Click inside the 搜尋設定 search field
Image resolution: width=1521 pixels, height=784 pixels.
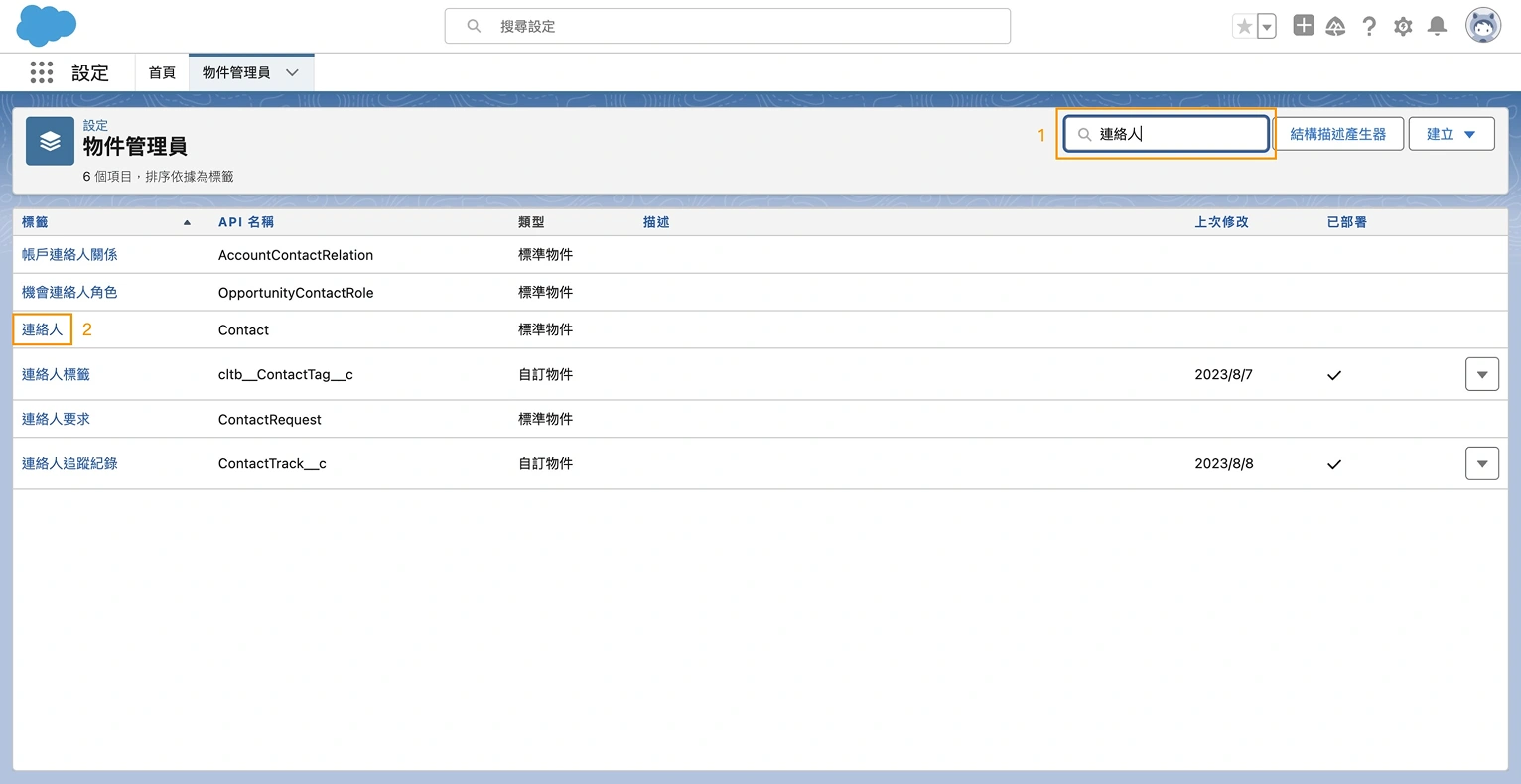[727, 26]
